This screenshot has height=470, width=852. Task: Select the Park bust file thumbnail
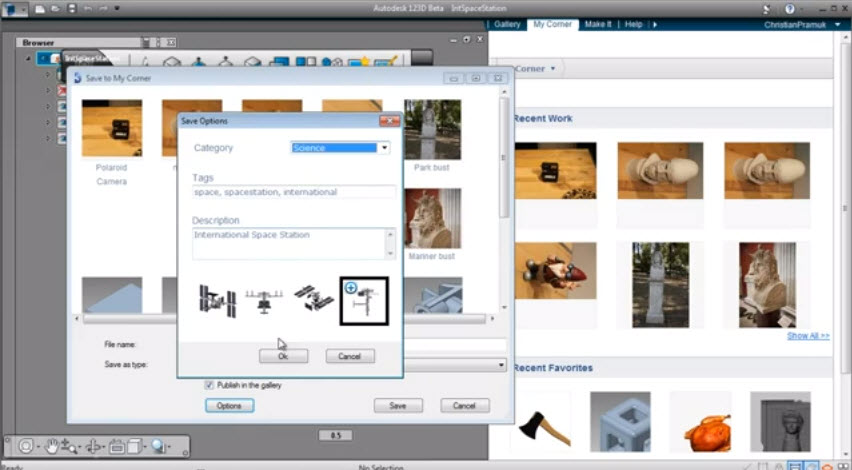point(433,130)
